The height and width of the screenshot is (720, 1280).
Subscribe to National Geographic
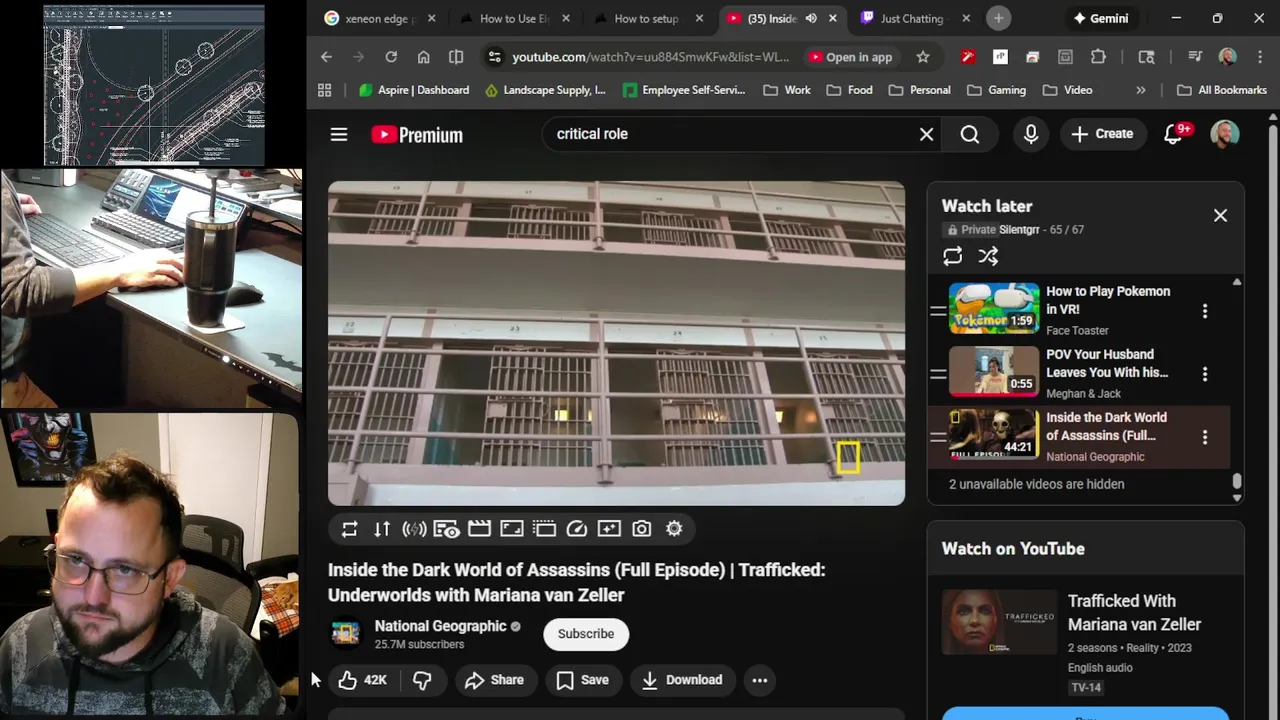point(586,634)
